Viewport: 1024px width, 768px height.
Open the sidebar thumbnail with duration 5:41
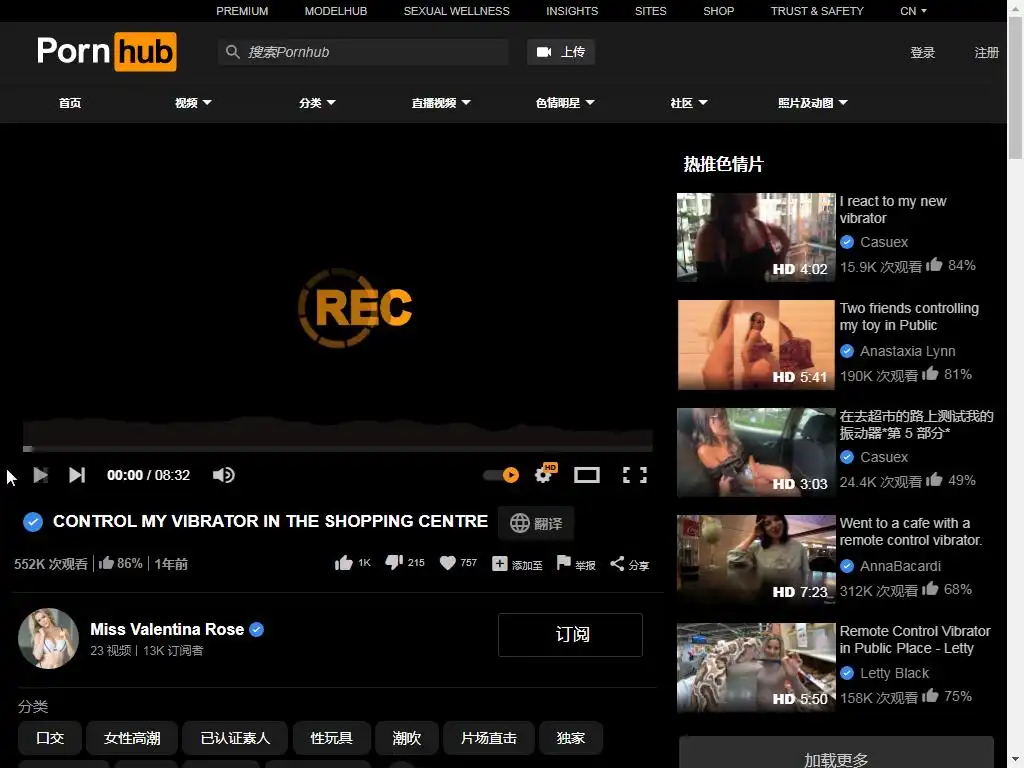[756, 345]
